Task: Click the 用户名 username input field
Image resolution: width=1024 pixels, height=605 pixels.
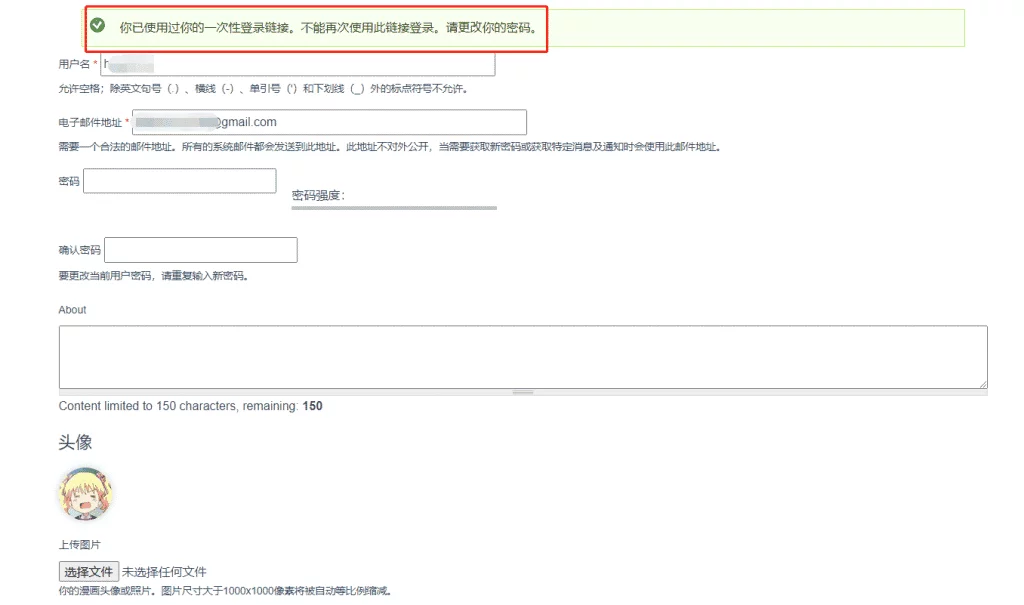Action: pos(300,65)
